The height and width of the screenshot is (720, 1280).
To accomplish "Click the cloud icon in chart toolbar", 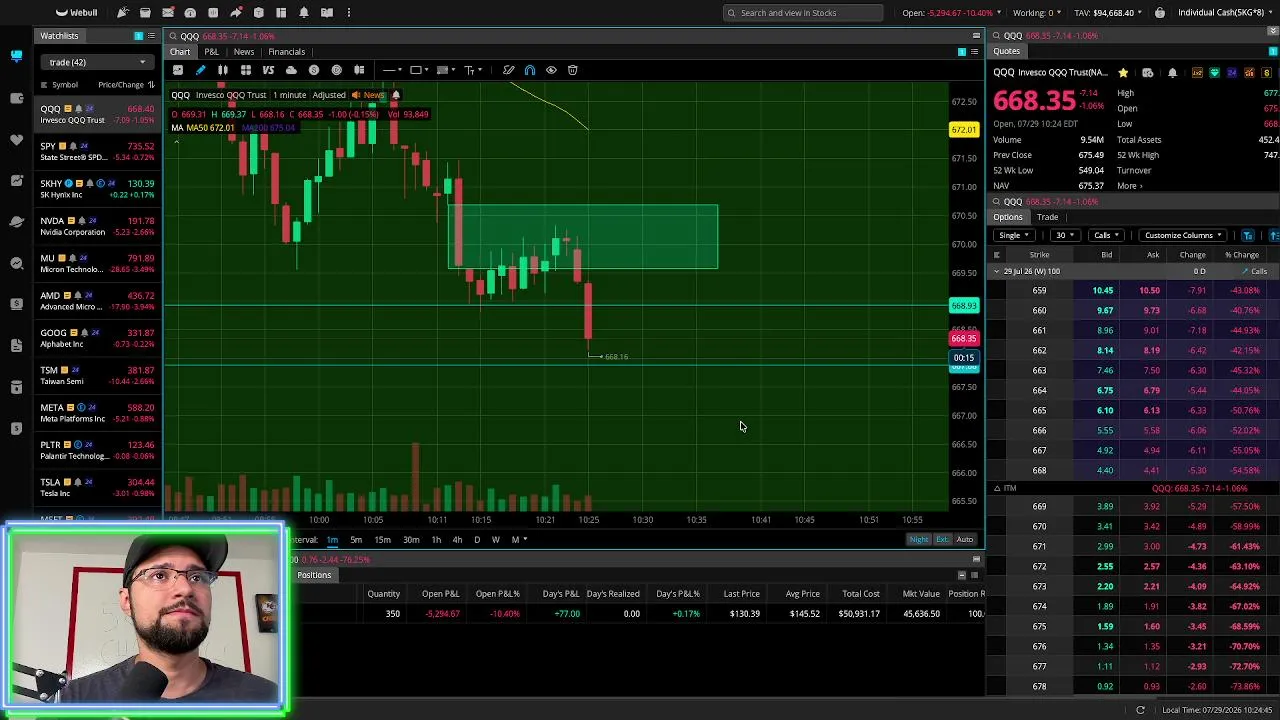I will tap(291, 70).
